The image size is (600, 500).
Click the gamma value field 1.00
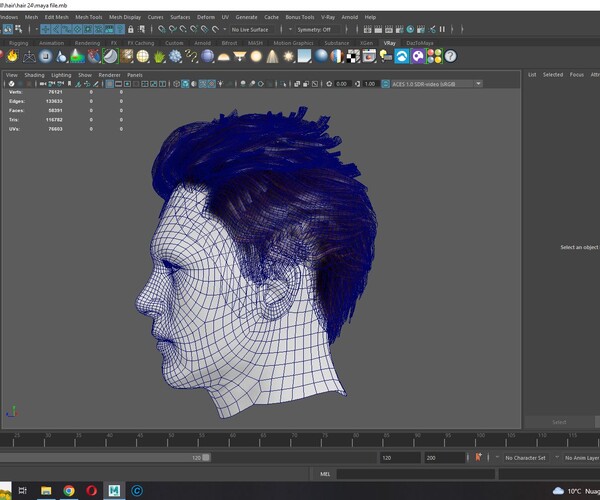[370, 84]
